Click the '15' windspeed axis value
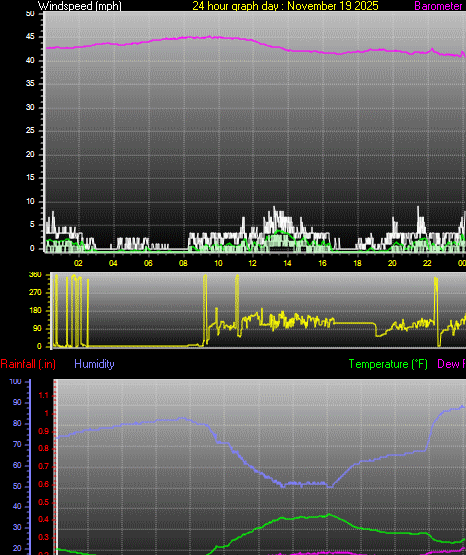466x555 pixels. pos(30,178)
